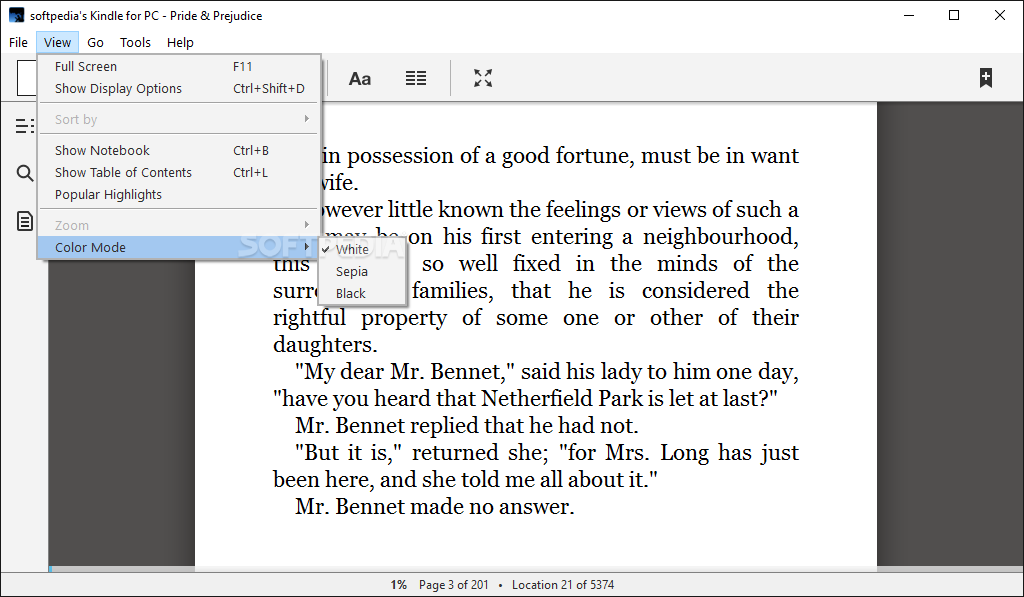Select the checked White color mode
This screenshot has width=1024, height=597.
tap(362, 250)
